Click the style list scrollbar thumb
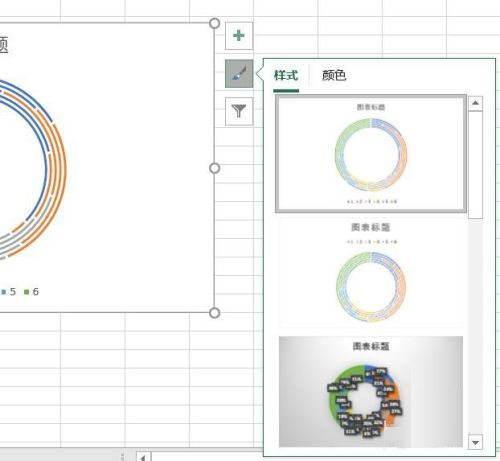 click(475, 165)
